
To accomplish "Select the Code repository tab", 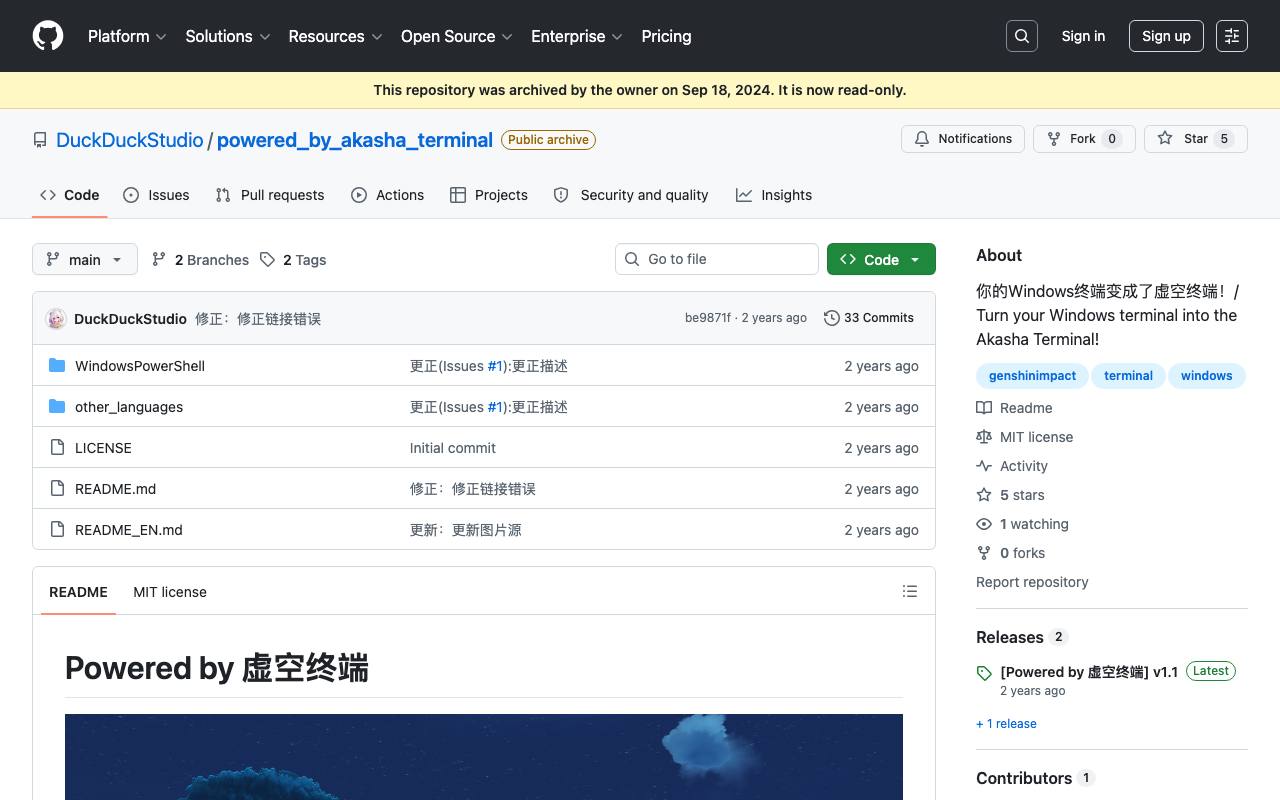I will pyautogui.click(x=70, y=195).
